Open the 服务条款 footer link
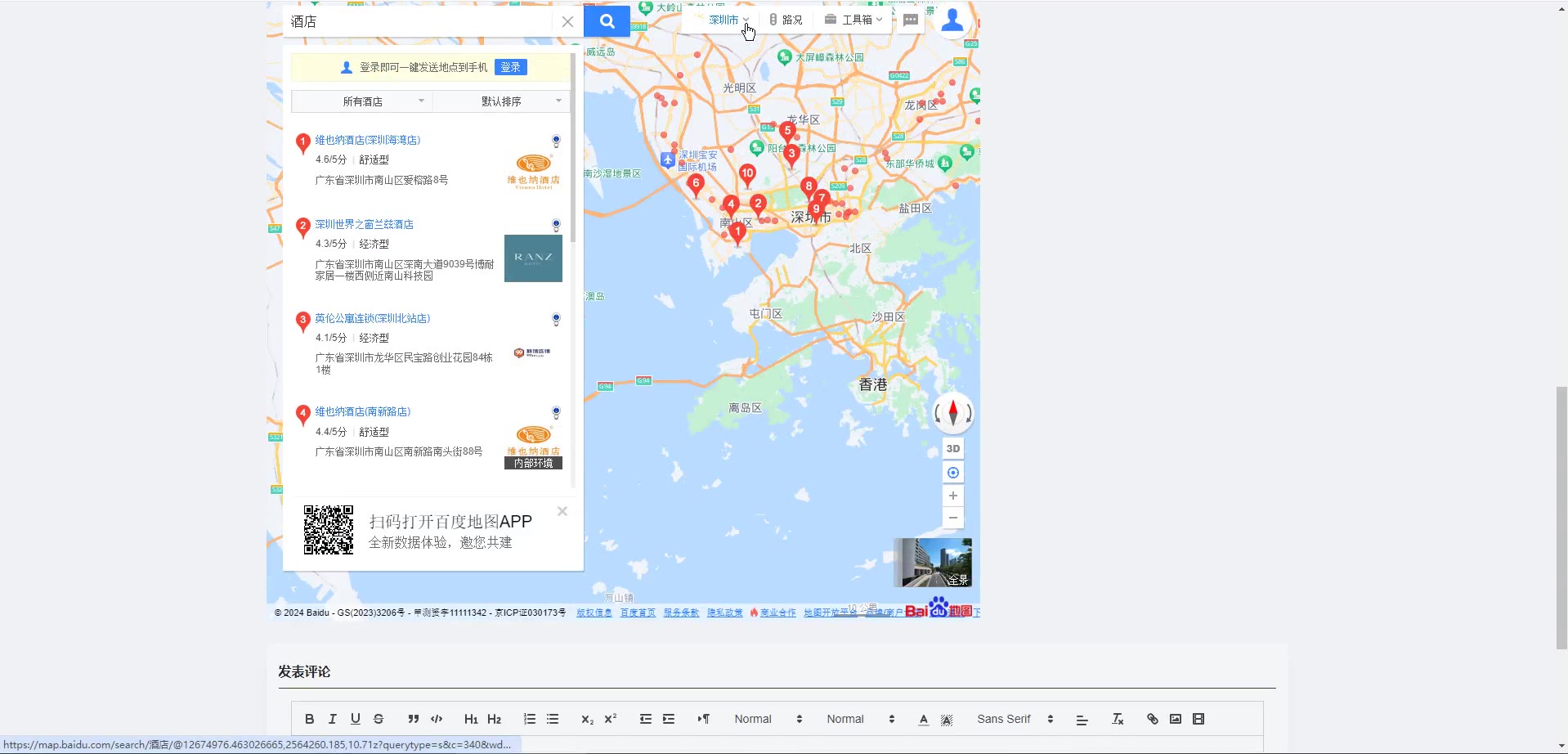 click(681, 613)
